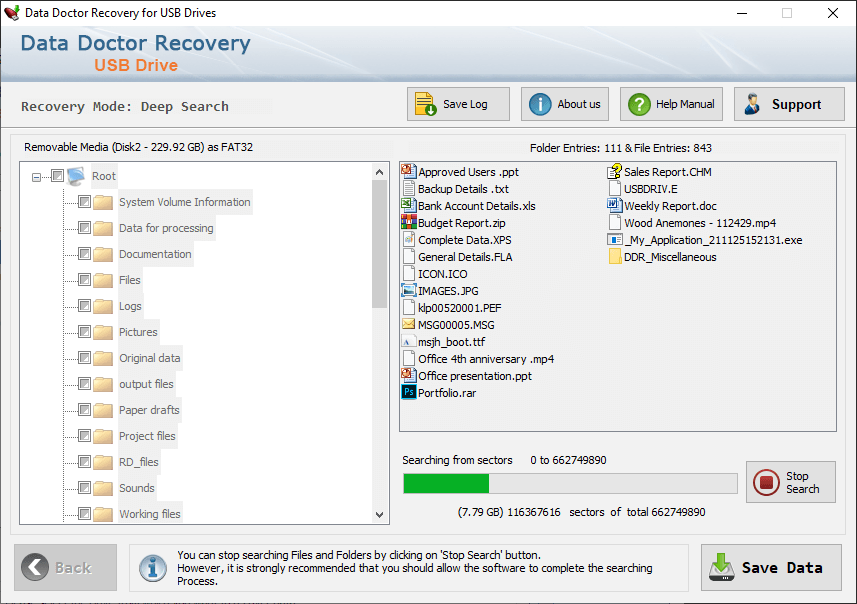Toggle the Logs folder checkbox

(x=84, y=306)
